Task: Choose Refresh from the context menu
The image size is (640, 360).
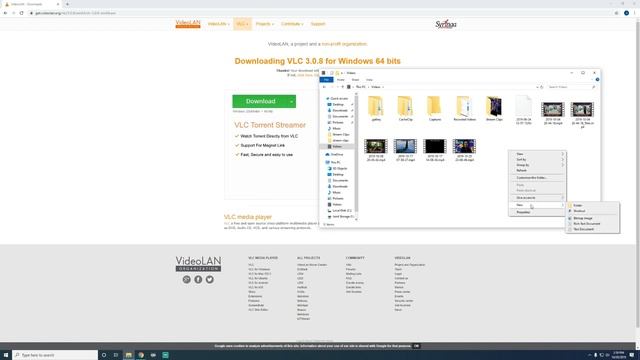Action: [x=537, y=170]
